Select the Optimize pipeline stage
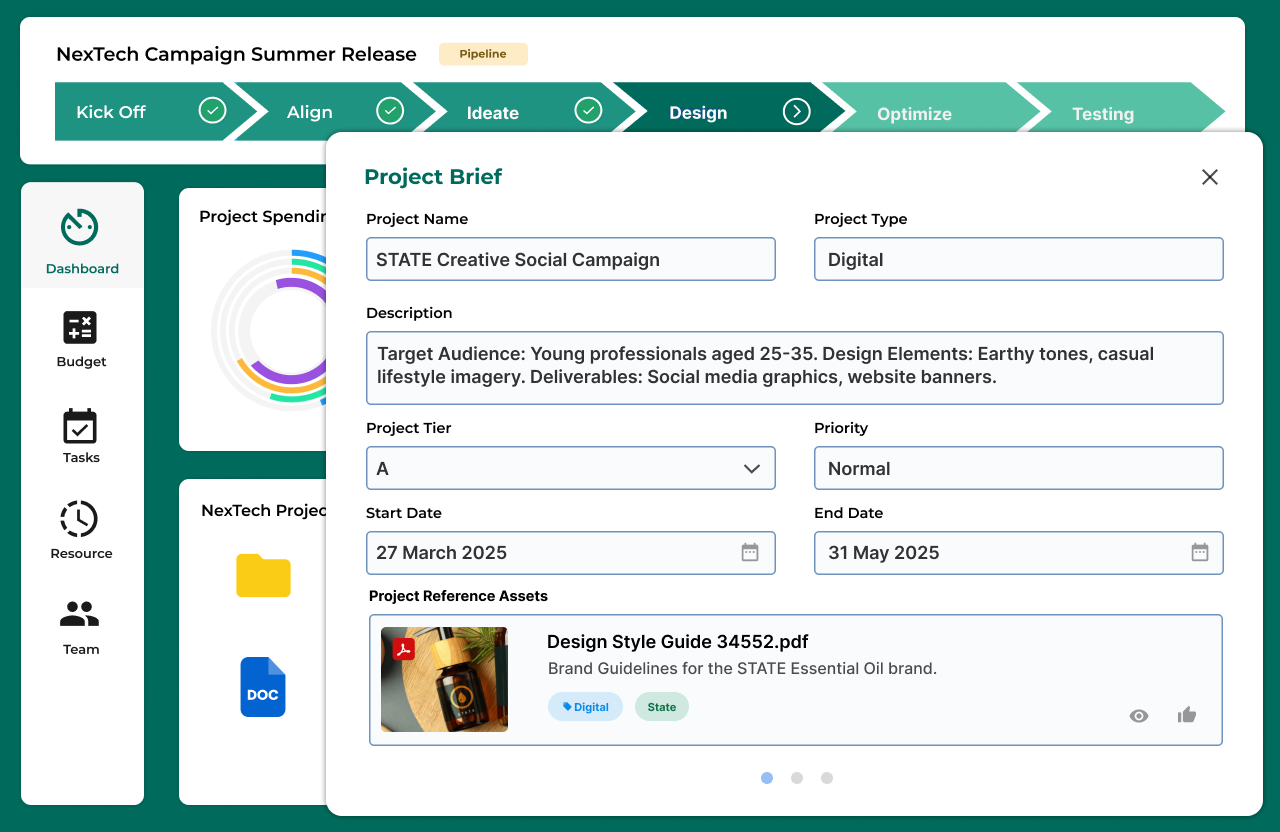Image resolution: width=1280 pixels, height=832 pixels. click(x=914, y=114)
